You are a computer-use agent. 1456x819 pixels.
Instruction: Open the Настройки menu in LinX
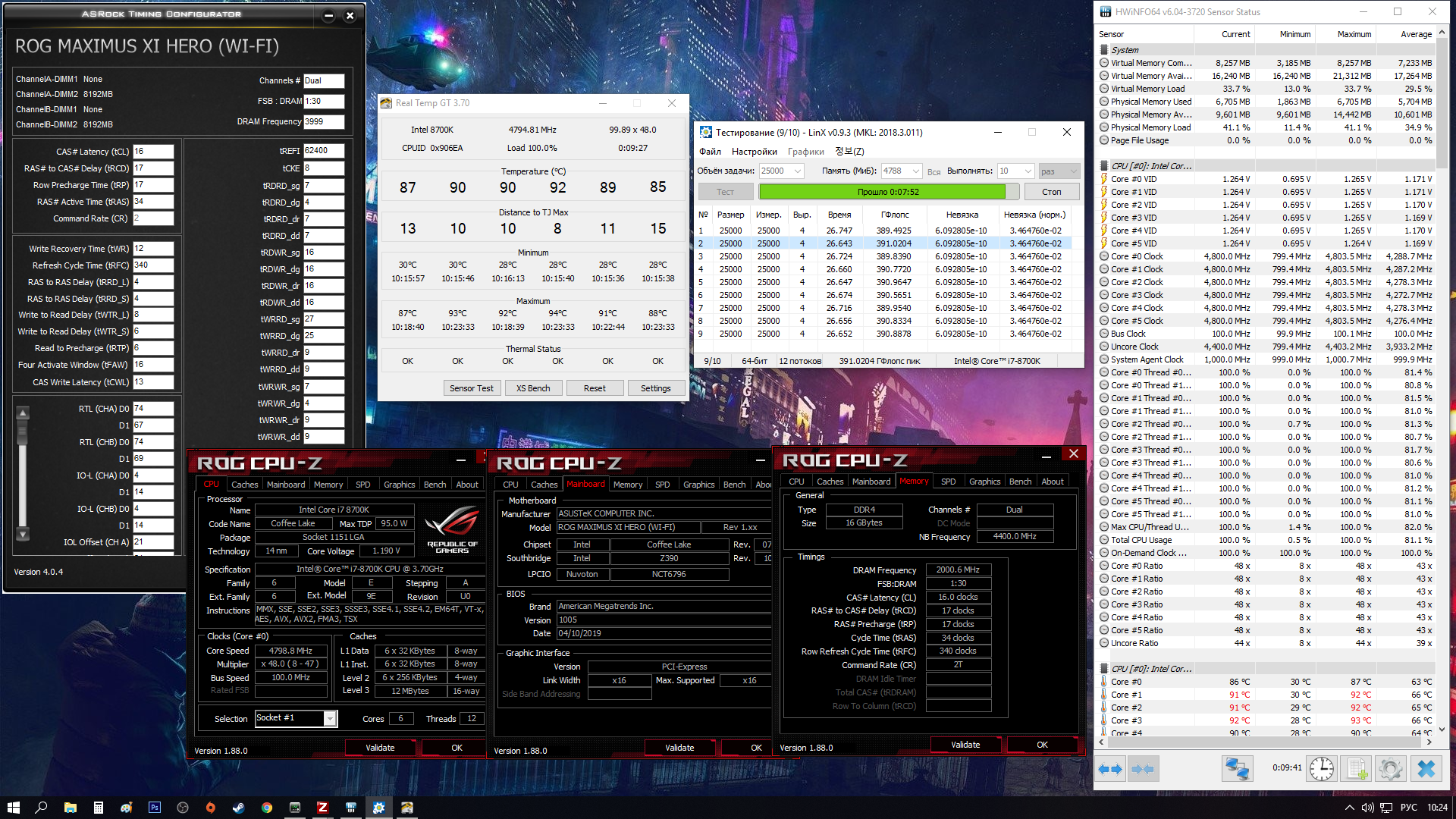click(x=754, y=152)
